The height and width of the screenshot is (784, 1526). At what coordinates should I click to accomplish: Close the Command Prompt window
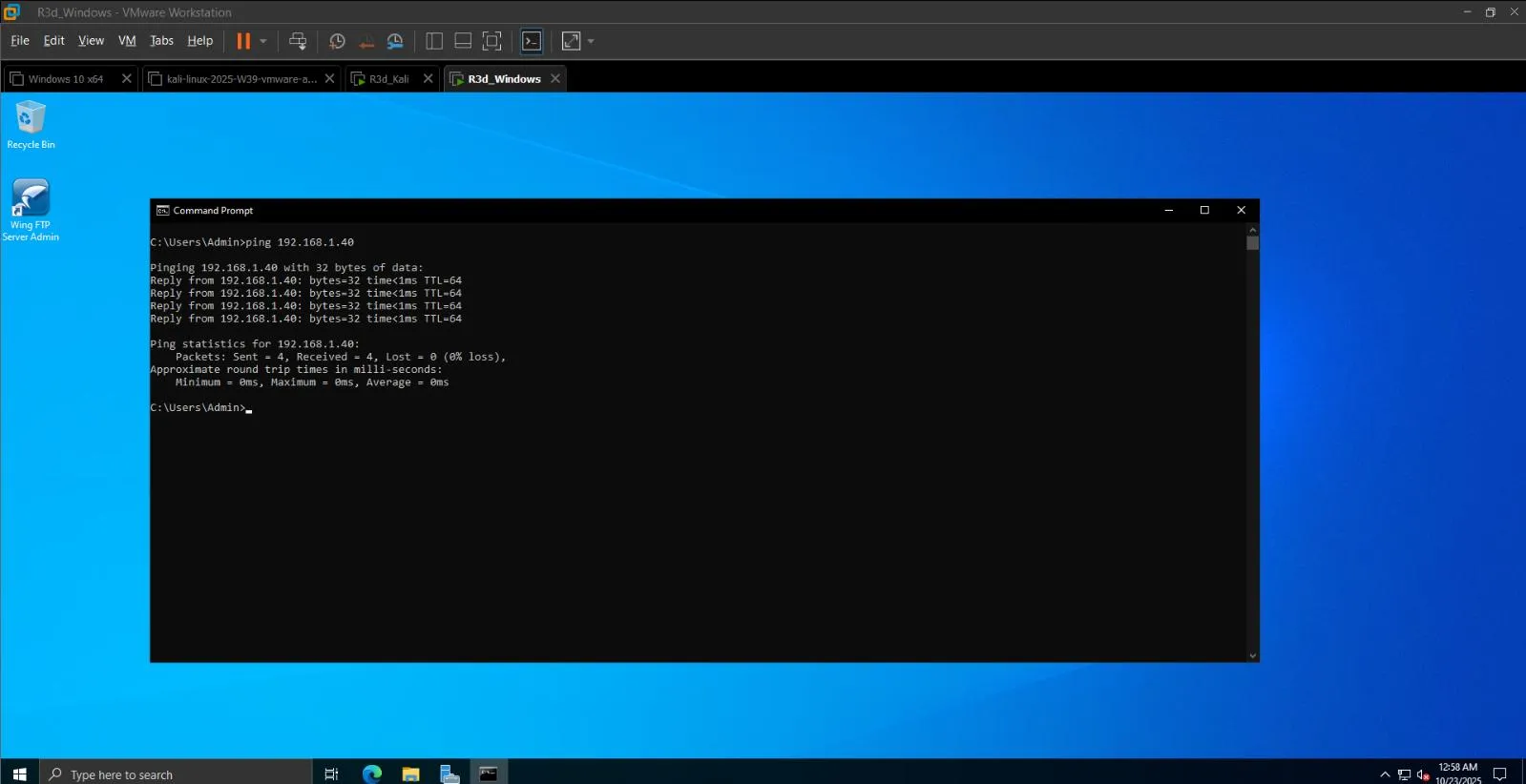point(1241,211)
